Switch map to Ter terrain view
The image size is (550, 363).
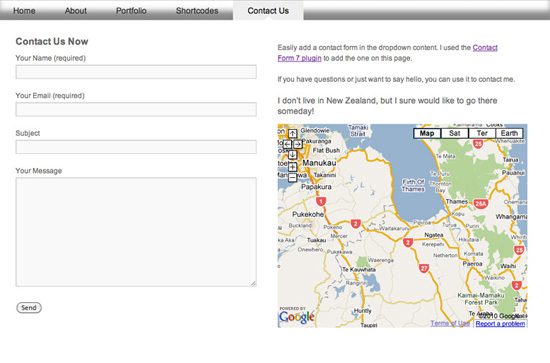(482, 133)
